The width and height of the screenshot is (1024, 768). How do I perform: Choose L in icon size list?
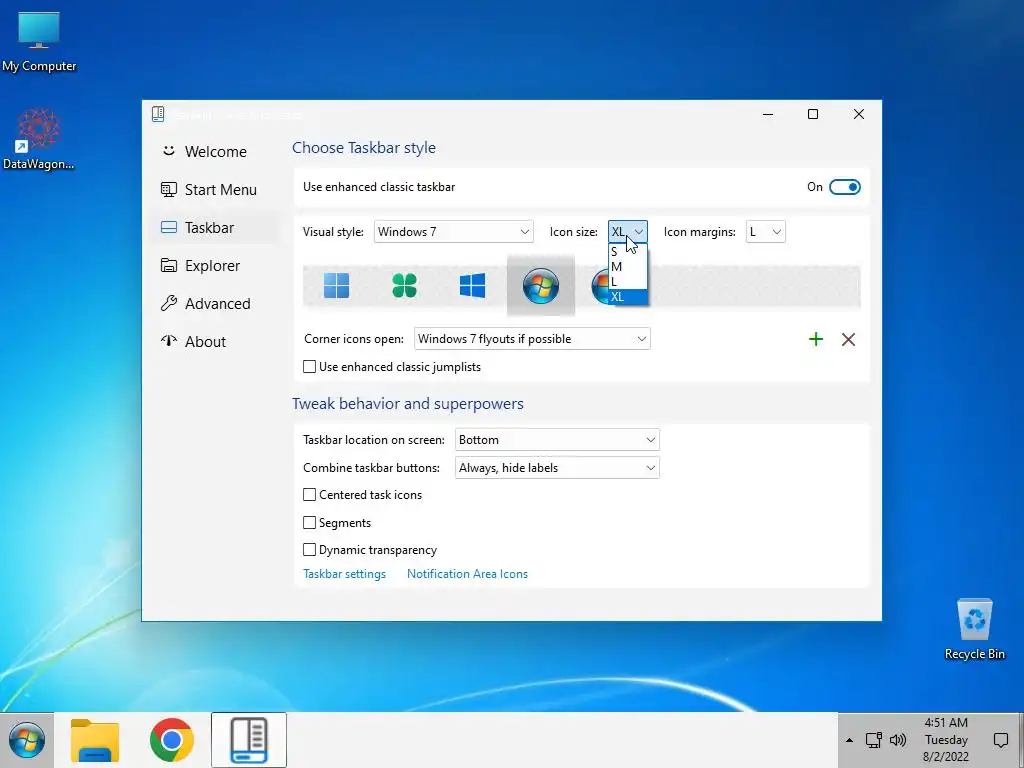pyautogui.click(x=628, y=281)
